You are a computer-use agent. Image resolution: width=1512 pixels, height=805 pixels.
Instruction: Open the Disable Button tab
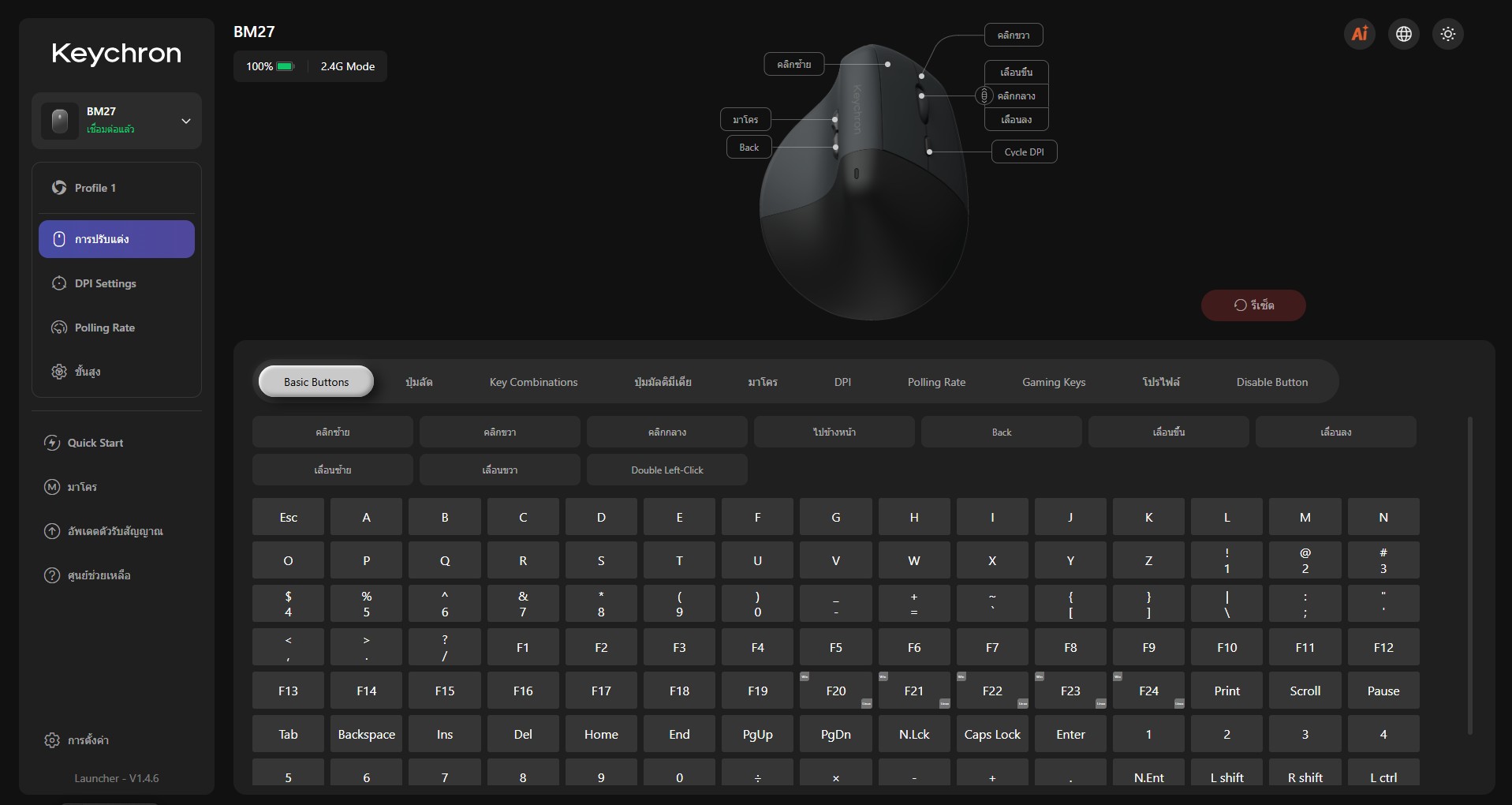point(1272,382)
